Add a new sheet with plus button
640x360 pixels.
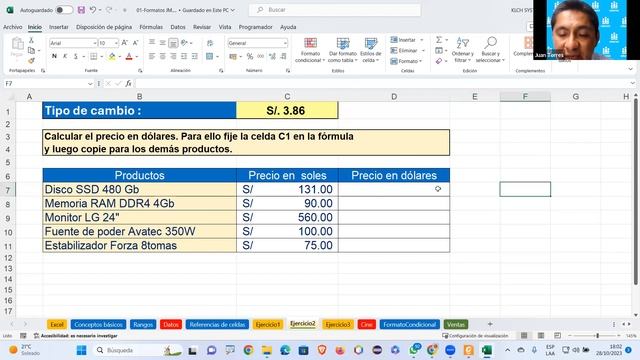[490, 324]
